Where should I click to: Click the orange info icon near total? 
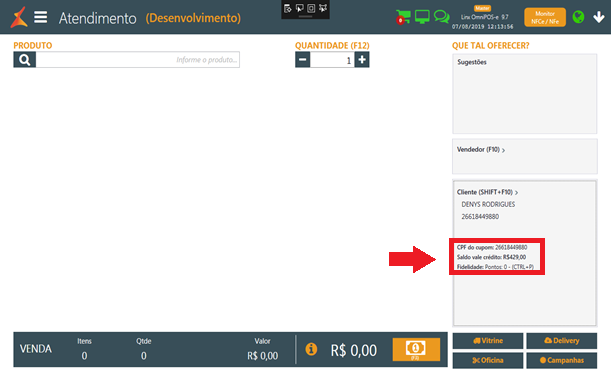[311, 349]
